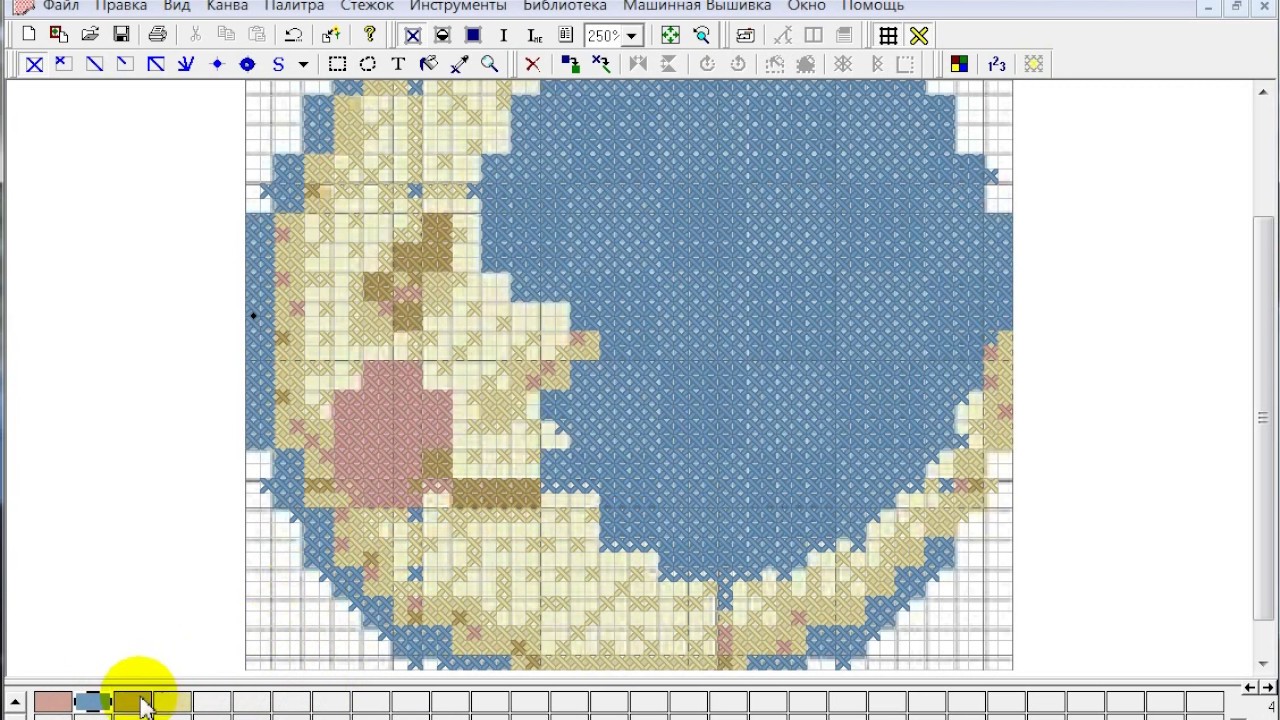Select the text T tool
1280x720 pixels.
click(x=398, y=64)
